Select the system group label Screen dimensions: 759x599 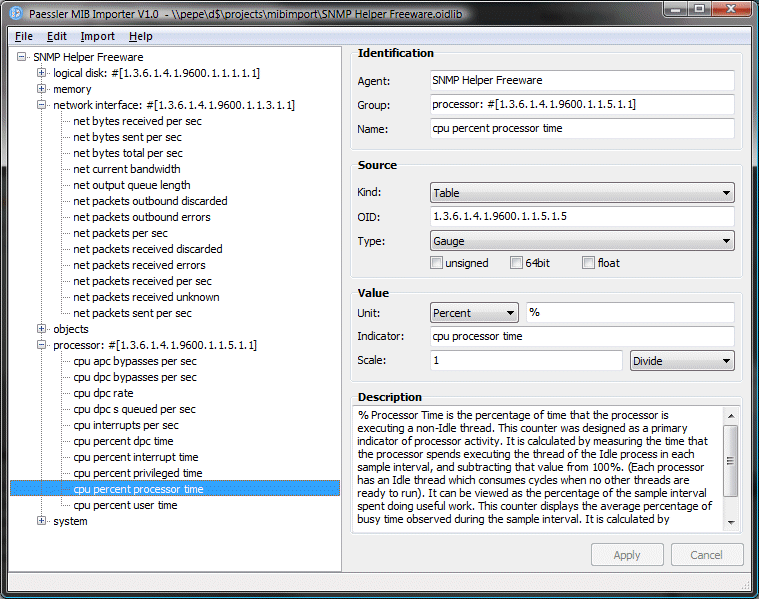point(70,521)
